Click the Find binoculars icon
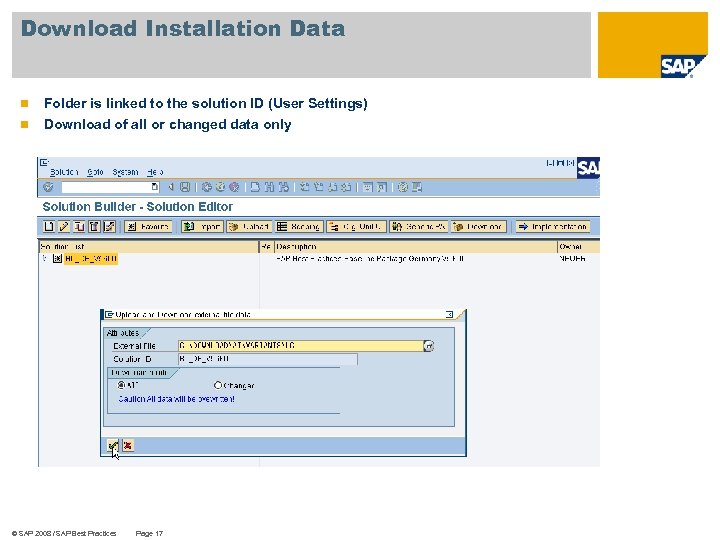720x540 pixels. tap(270, 187)
